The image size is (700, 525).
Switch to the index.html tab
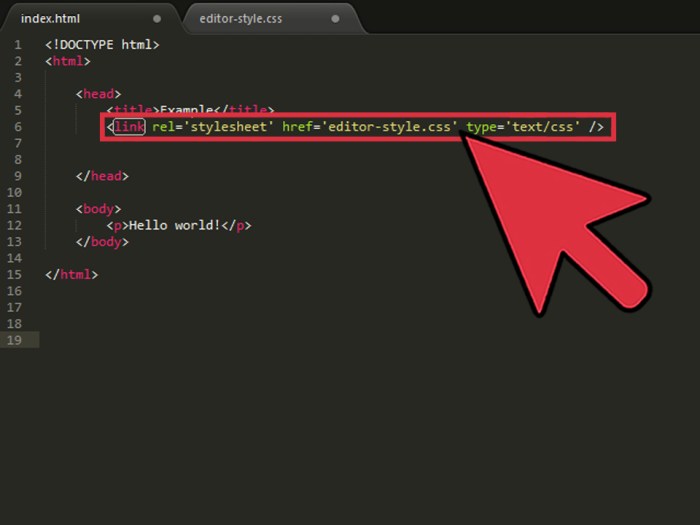pos(52,18)
